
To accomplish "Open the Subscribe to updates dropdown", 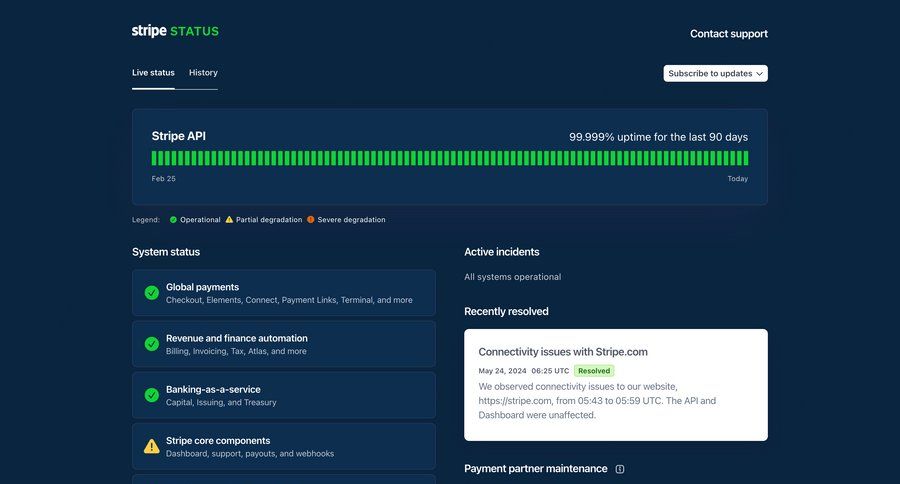I will pos(715,73).
